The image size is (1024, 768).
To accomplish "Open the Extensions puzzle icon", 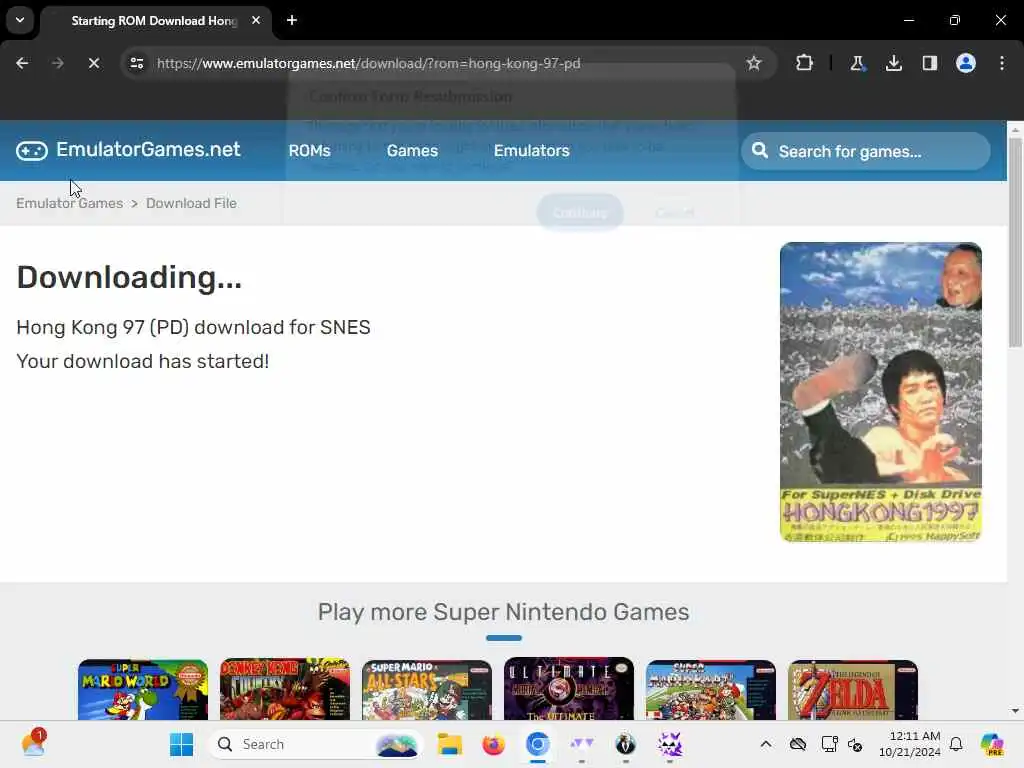I will pos(805,63).
